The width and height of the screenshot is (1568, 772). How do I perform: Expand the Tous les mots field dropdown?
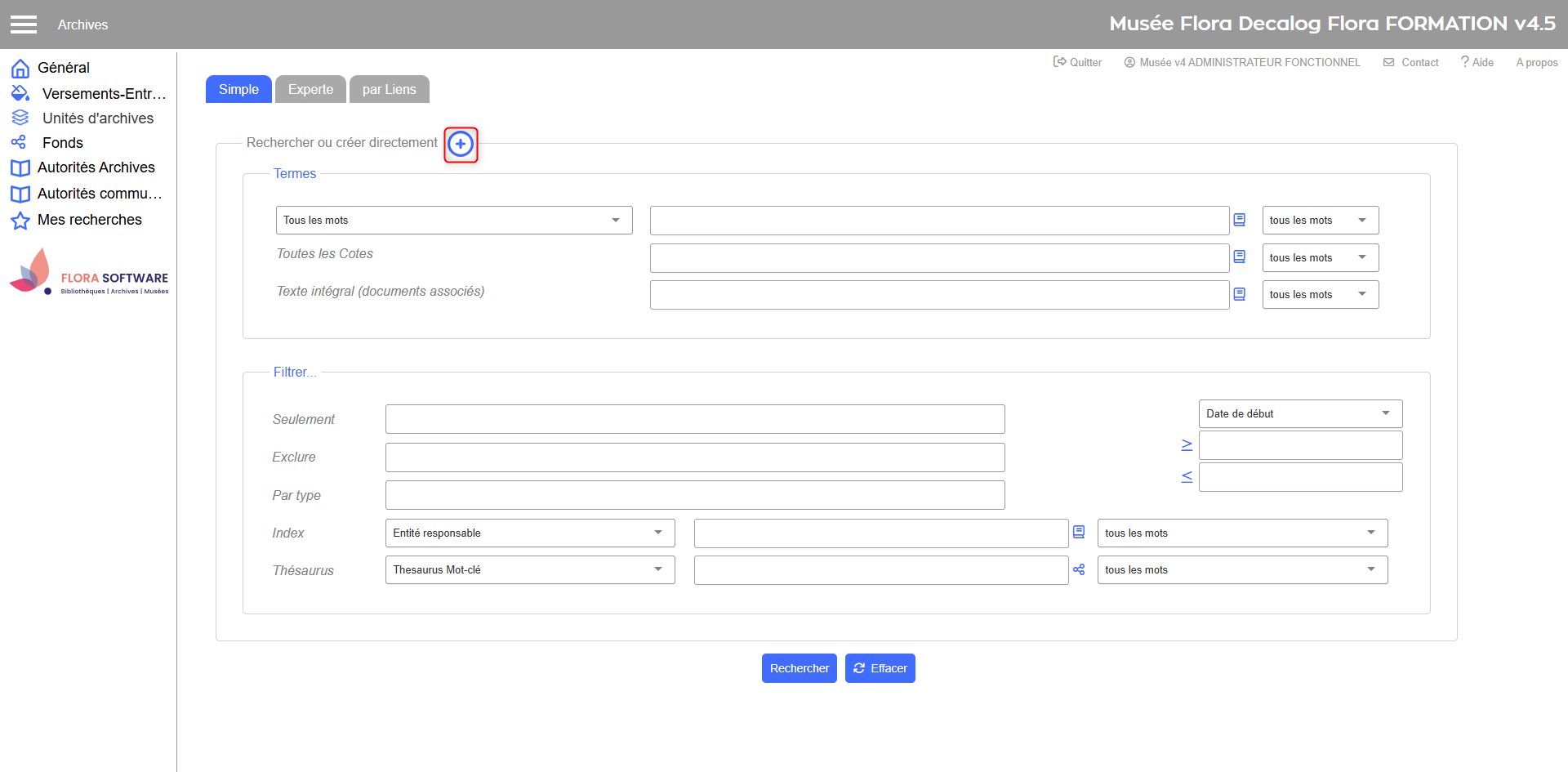[x=454, y=221]
